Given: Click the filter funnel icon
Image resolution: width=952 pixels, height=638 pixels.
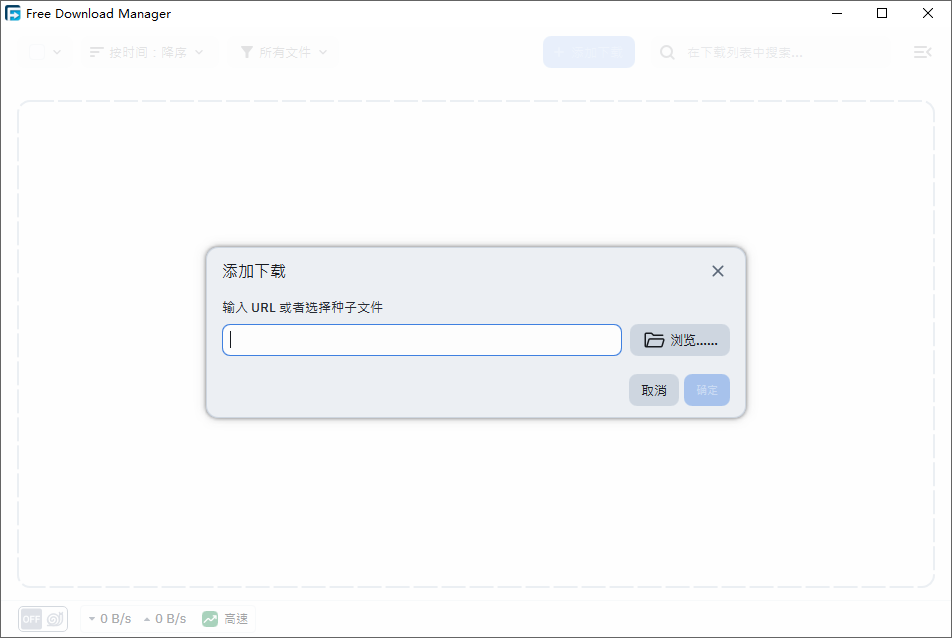Looking at the screenshot, I should pyautogui.click(x=246, y=52).
